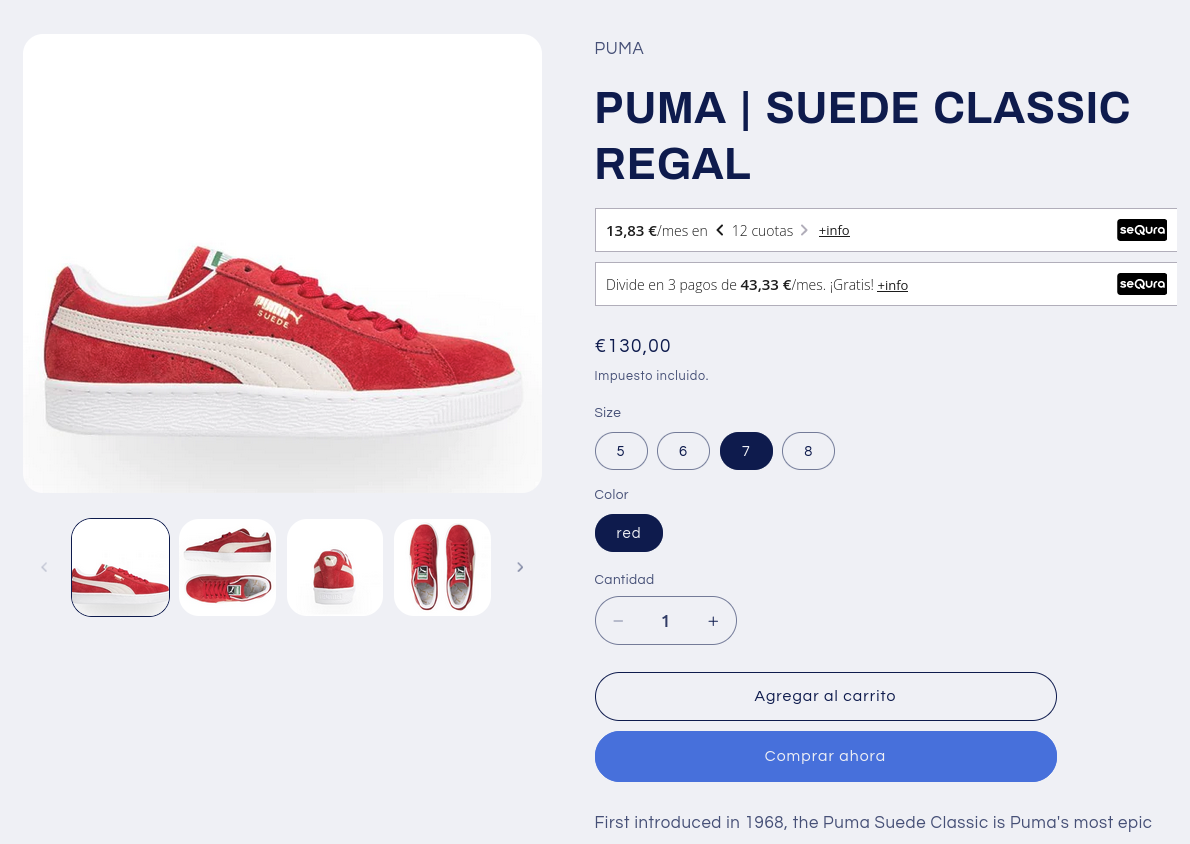Decrease installments with left chevron
This screenshot has width=1190, height=844.
tap(719, 230)
